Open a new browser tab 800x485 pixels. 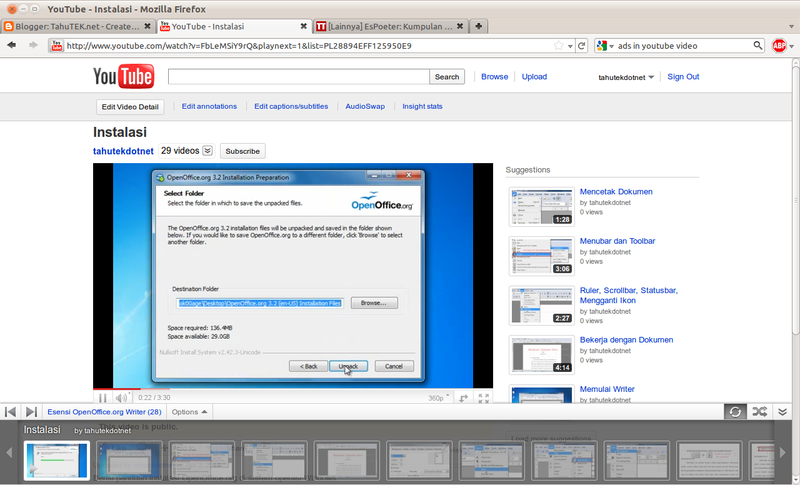pos(480,25)
